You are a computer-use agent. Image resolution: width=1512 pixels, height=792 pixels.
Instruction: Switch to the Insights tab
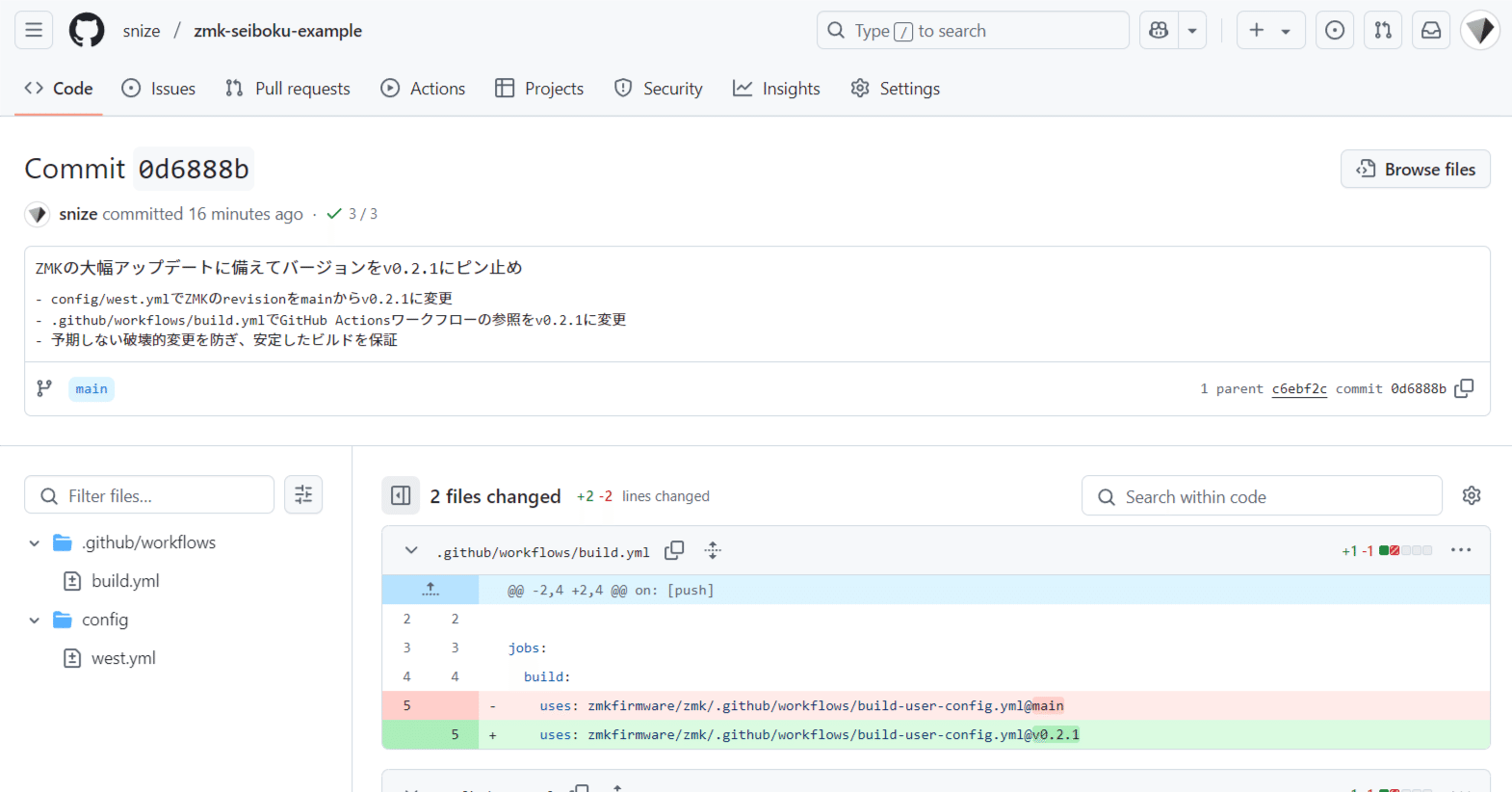click(776, 89)
